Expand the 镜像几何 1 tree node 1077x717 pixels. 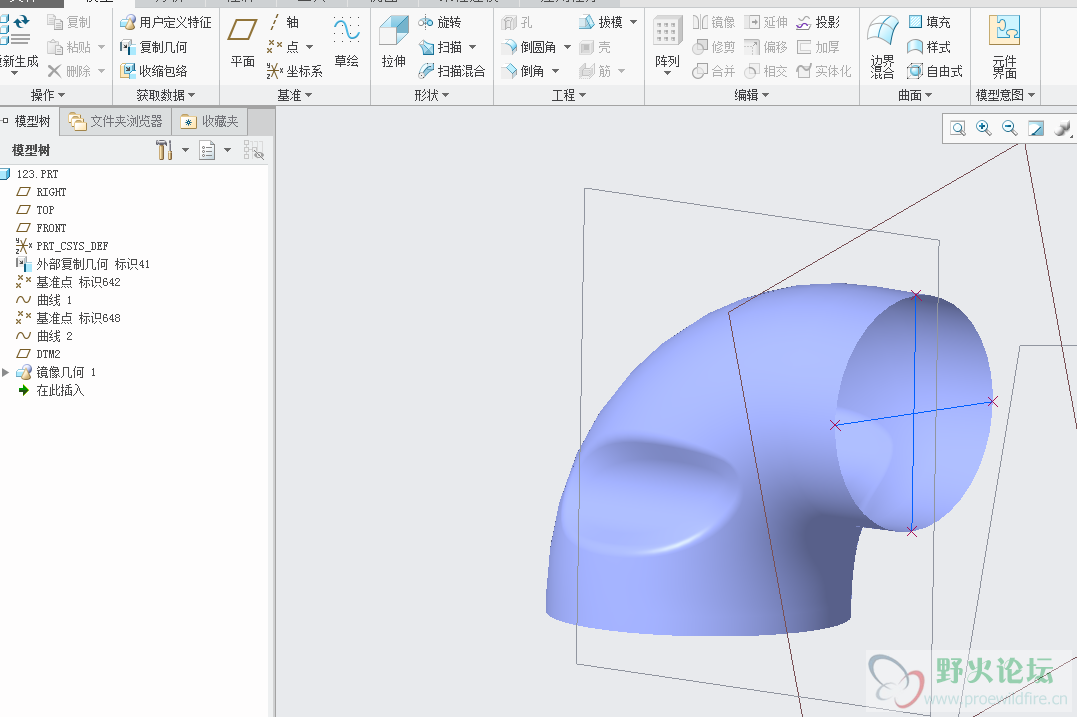pos(5,372)
